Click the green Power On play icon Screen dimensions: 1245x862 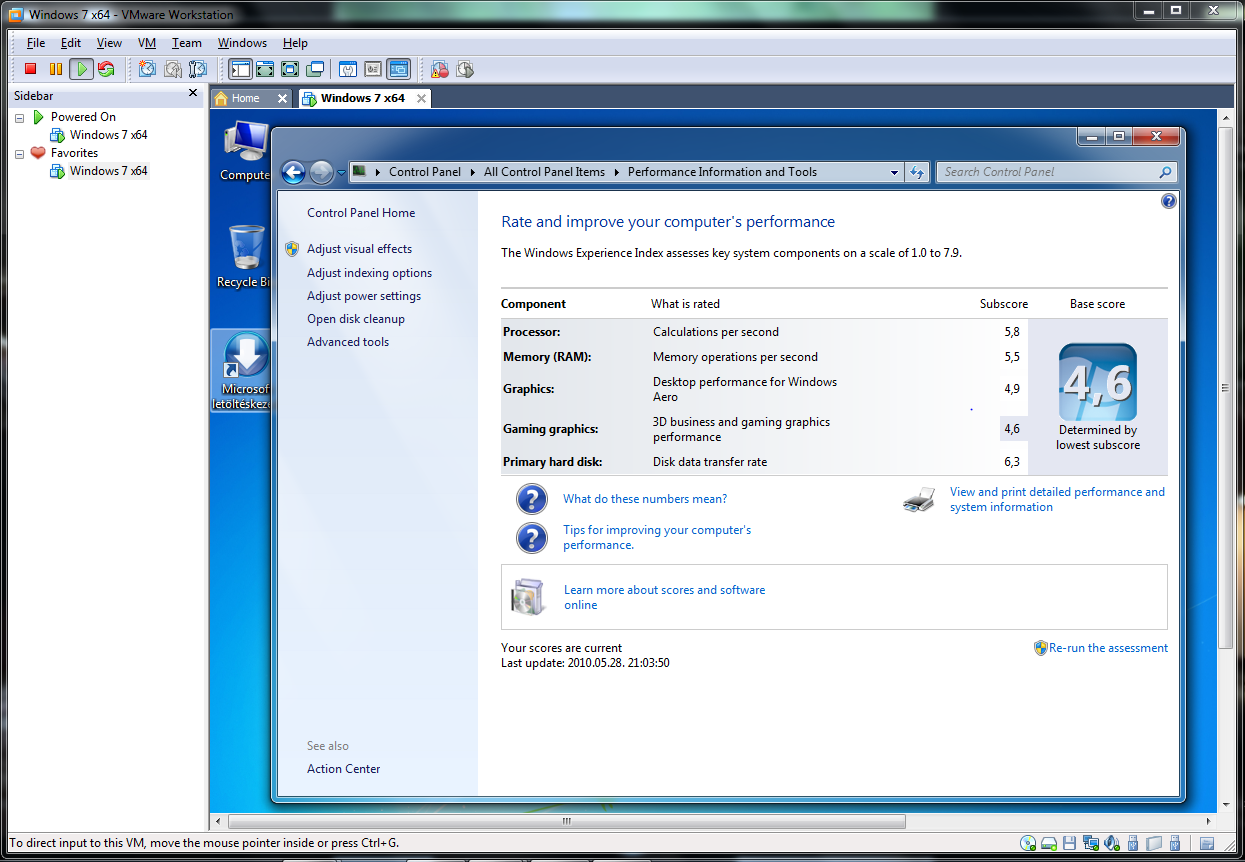[x=81, y=69]
